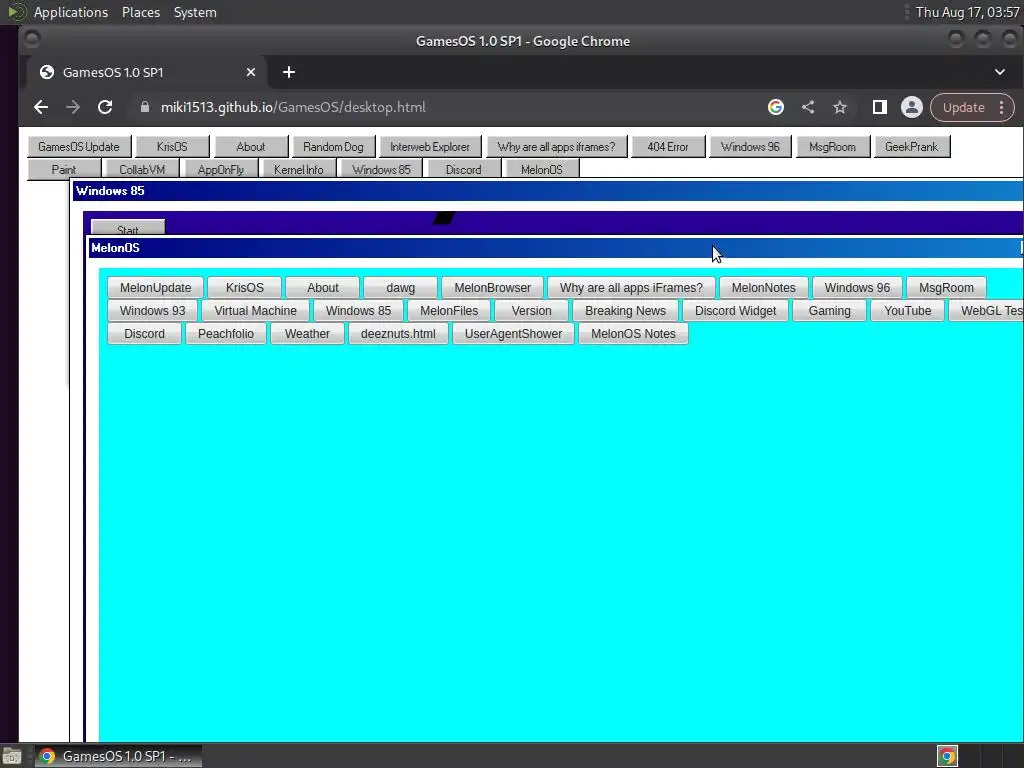
Task: Open Kernel Info
Action: (x=299, y=169)
